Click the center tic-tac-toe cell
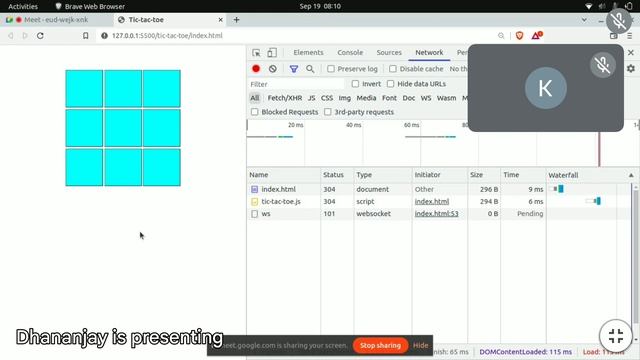This screenshot has height=360, width=640. tap(123, 128)
